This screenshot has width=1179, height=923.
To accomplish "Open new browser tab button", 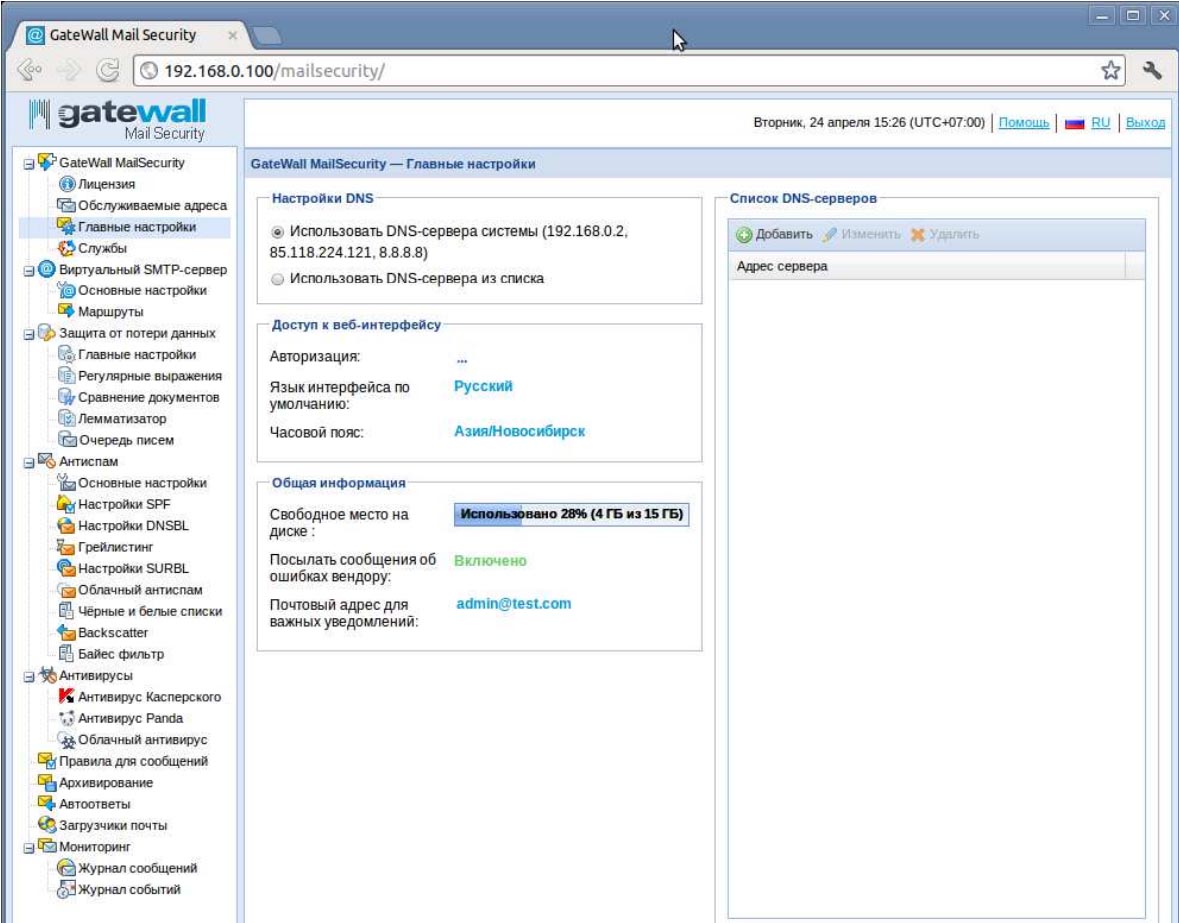I will point(266,35).
